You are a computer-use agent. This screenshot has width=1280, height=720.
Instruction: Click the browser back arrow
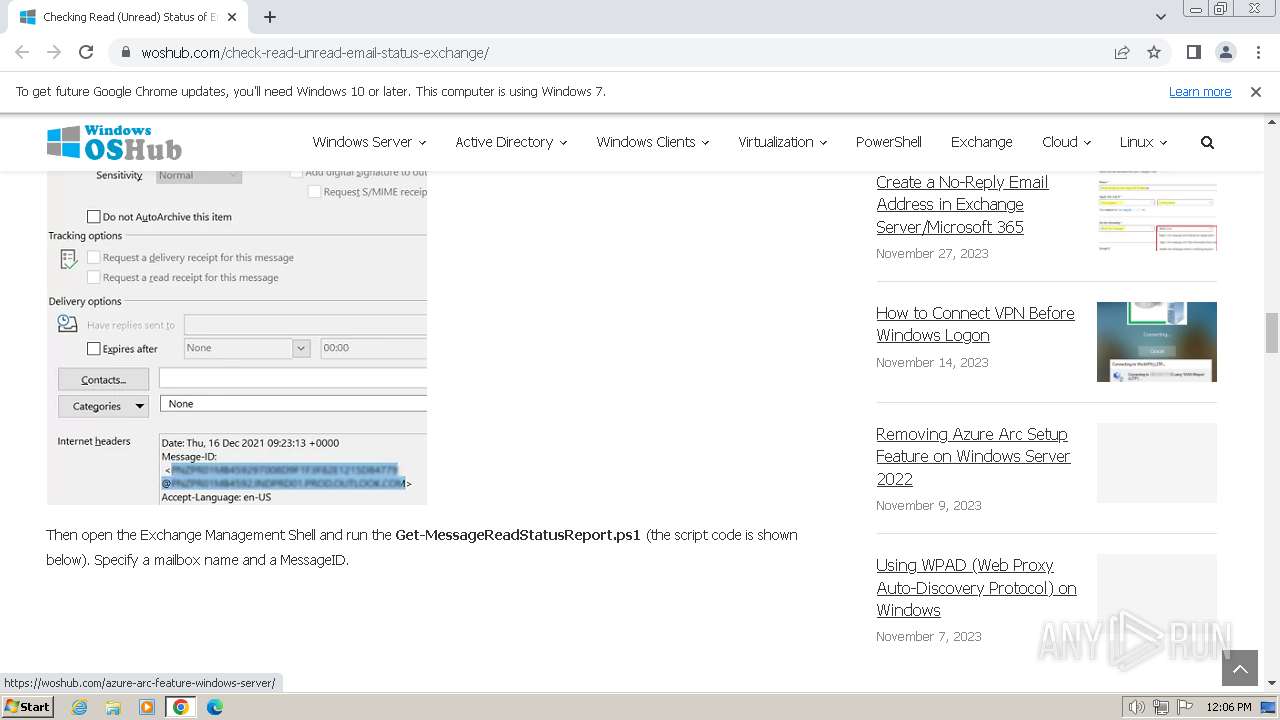[22, 52]
